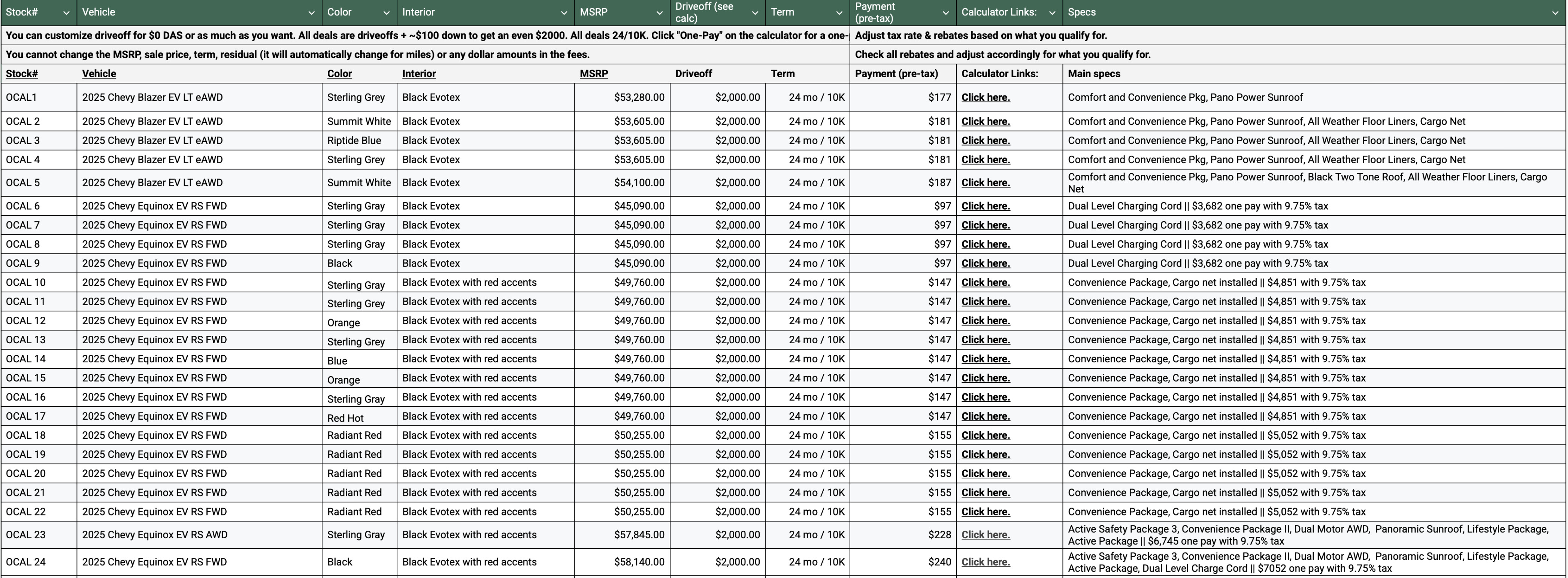Open calculator link for OCAL 9
Viewport: 1568px width, 578px height.
point(986,264)
